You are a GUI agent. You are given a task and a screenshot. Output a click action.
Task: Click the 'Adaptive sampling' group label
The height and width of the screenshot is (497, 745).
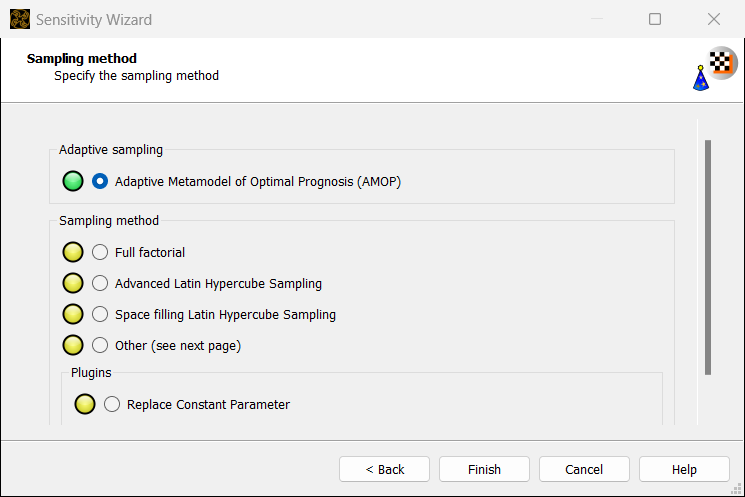click(111, 150)
